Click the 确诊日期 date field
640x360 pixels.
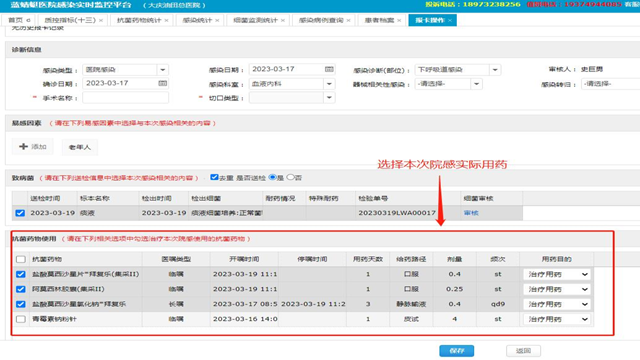(x=125, y=83)
